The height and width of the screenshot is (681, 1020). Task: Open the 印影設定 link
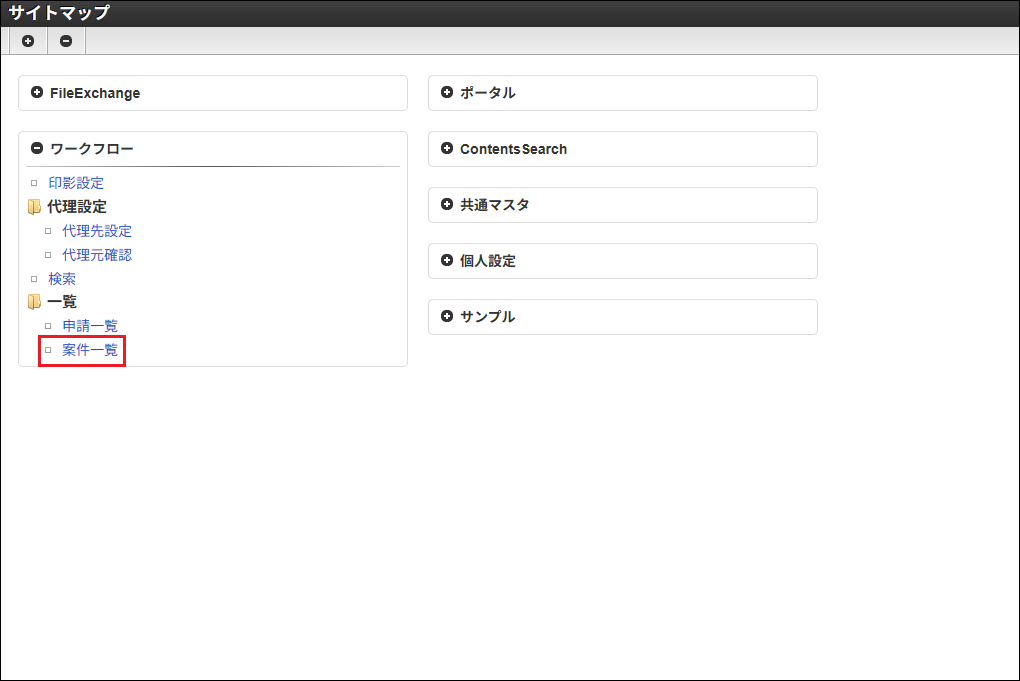click(x=76, y=183)
